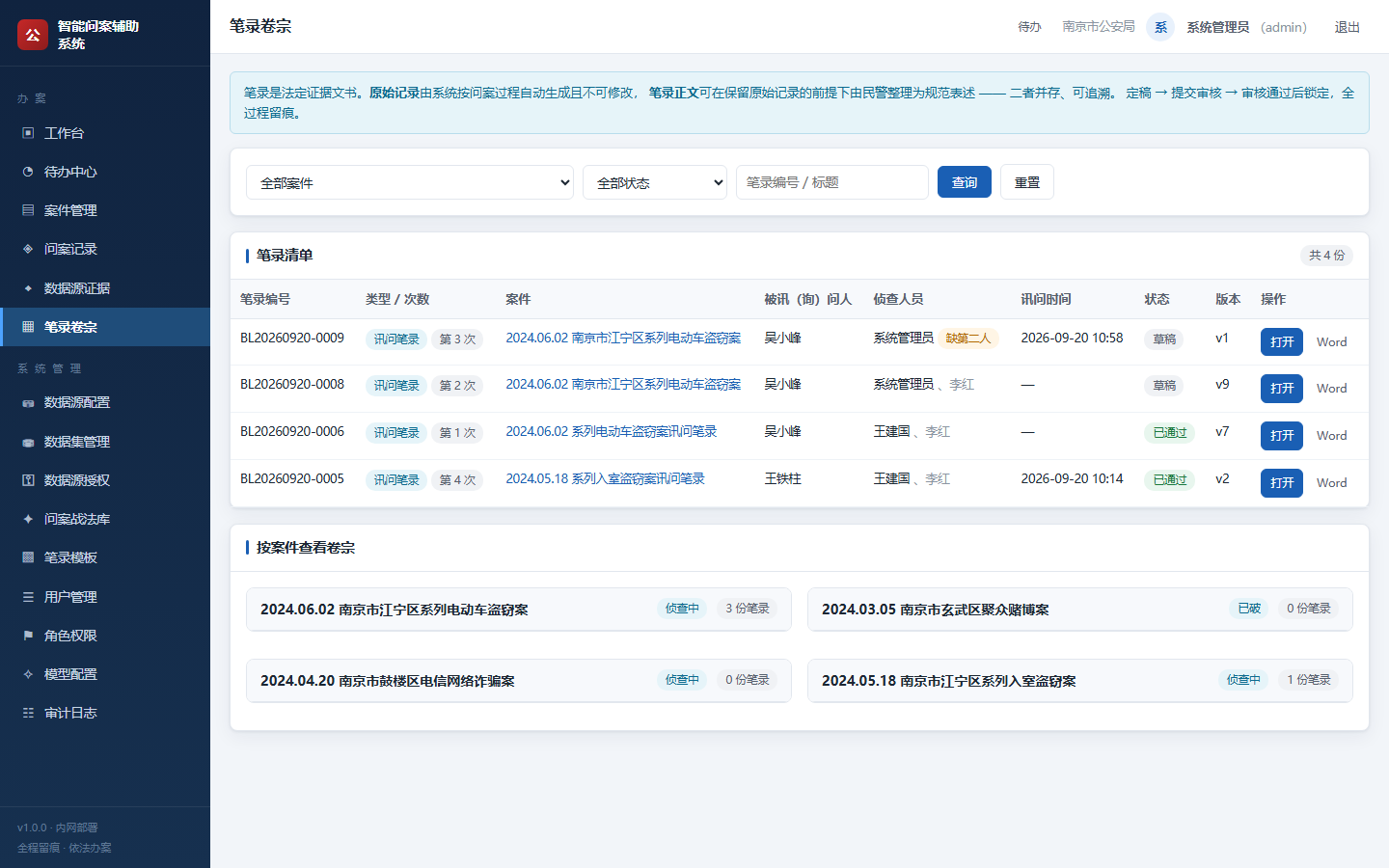Click 已通过 status in row BL20260920-0006
Screen dimensions: 1389x868
[1170, 433]
